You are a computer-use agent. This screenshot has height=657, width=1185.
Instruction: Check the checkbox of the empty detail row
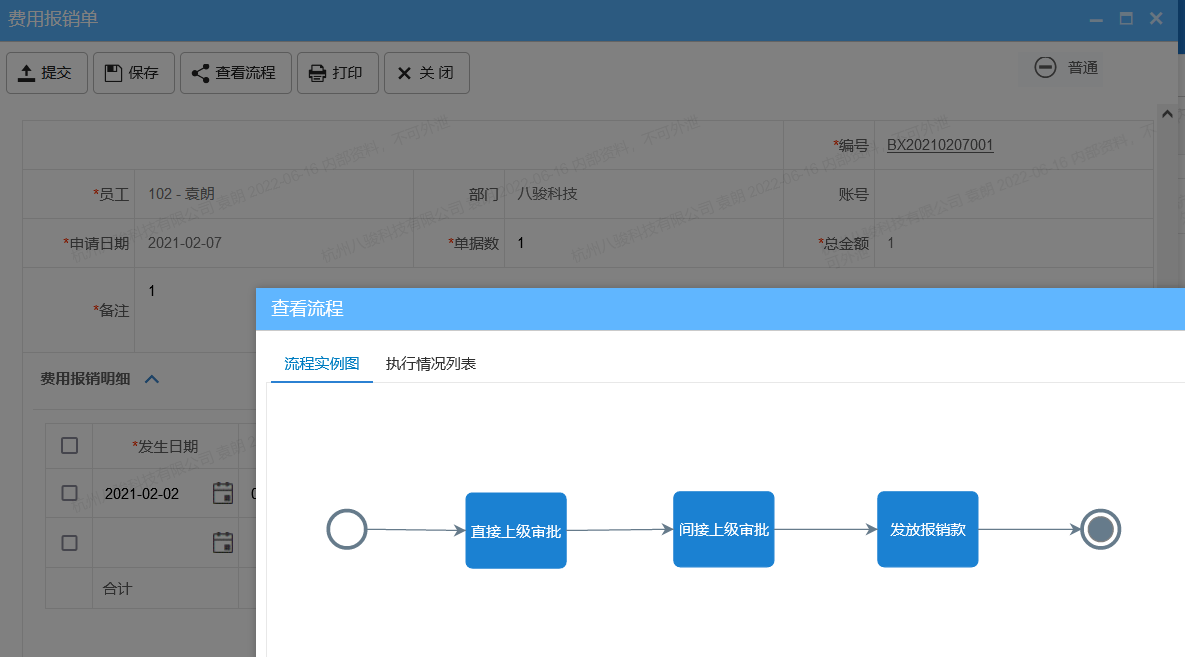pyautogui.click(x=68, y=541)
